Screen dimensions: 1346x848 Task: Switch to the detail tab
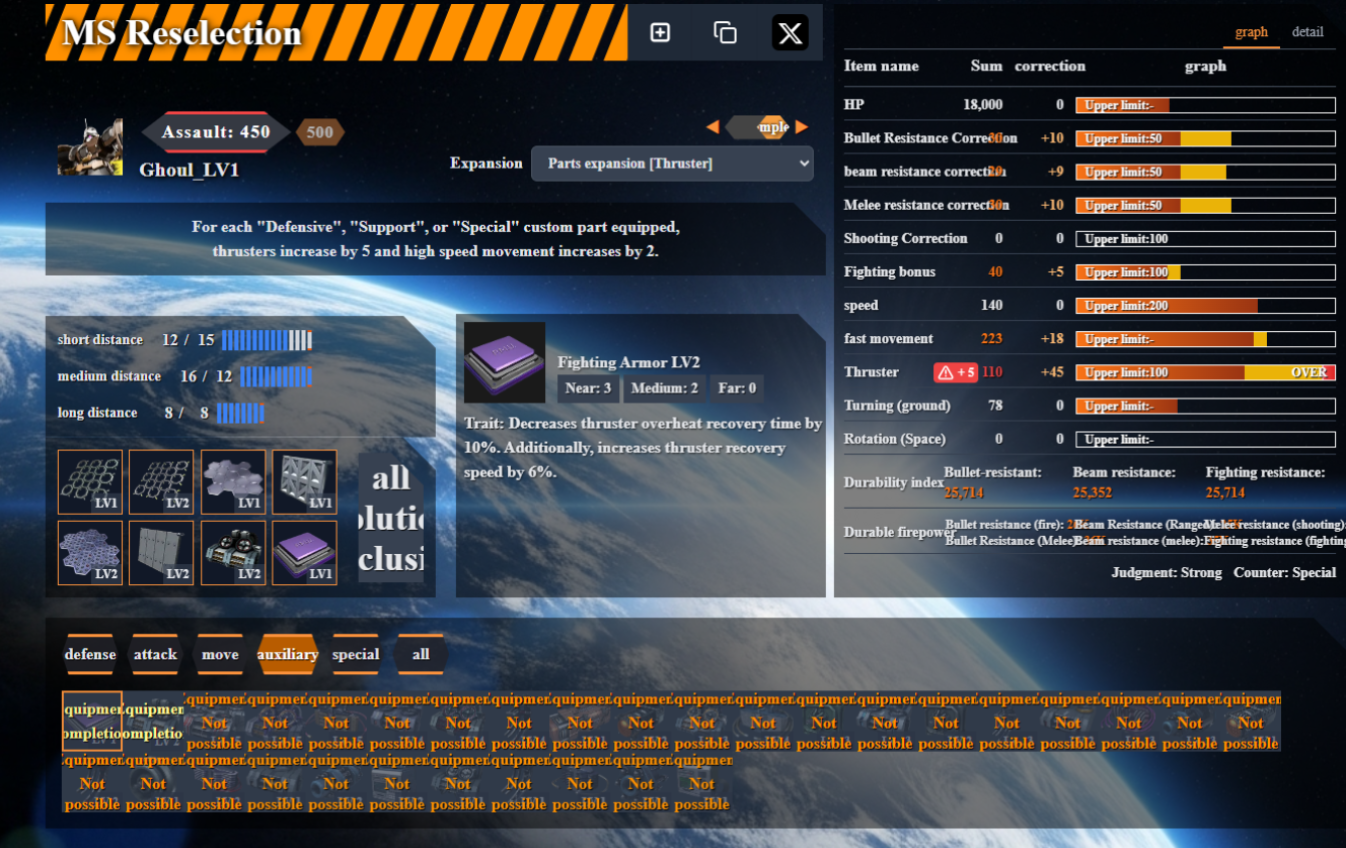(x=1307, y=32)
